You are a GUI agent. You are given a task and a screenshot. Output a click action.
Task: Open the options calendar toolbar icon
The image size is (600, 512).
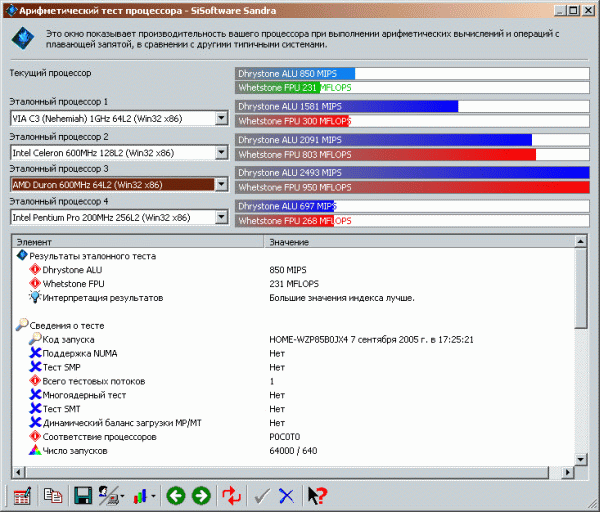point(22,496)
